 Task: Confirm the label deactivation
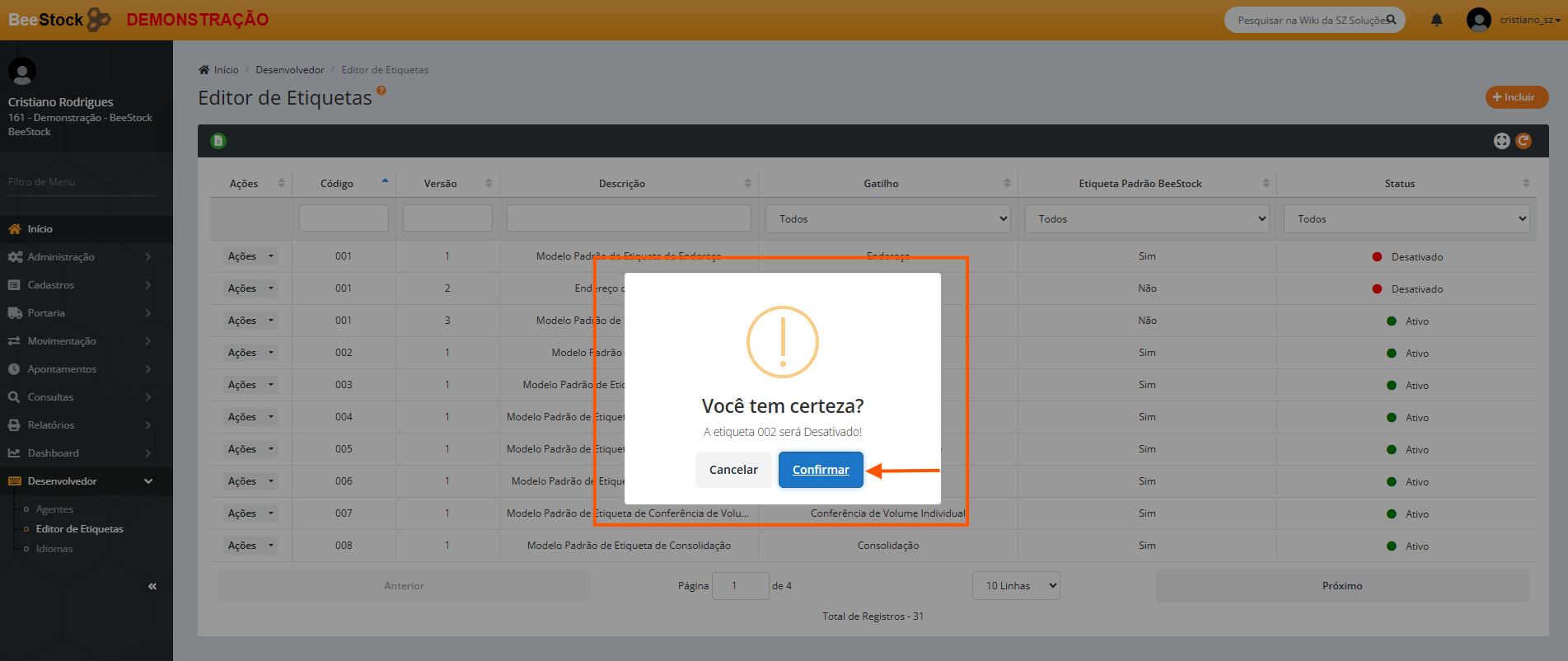pos(820,470)
